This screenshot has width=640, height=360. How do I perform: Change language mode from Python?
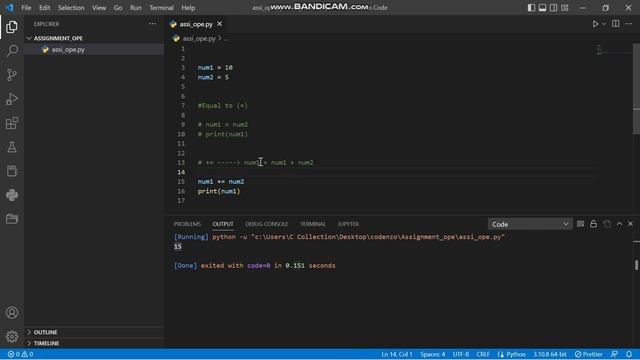pos(516,354)
